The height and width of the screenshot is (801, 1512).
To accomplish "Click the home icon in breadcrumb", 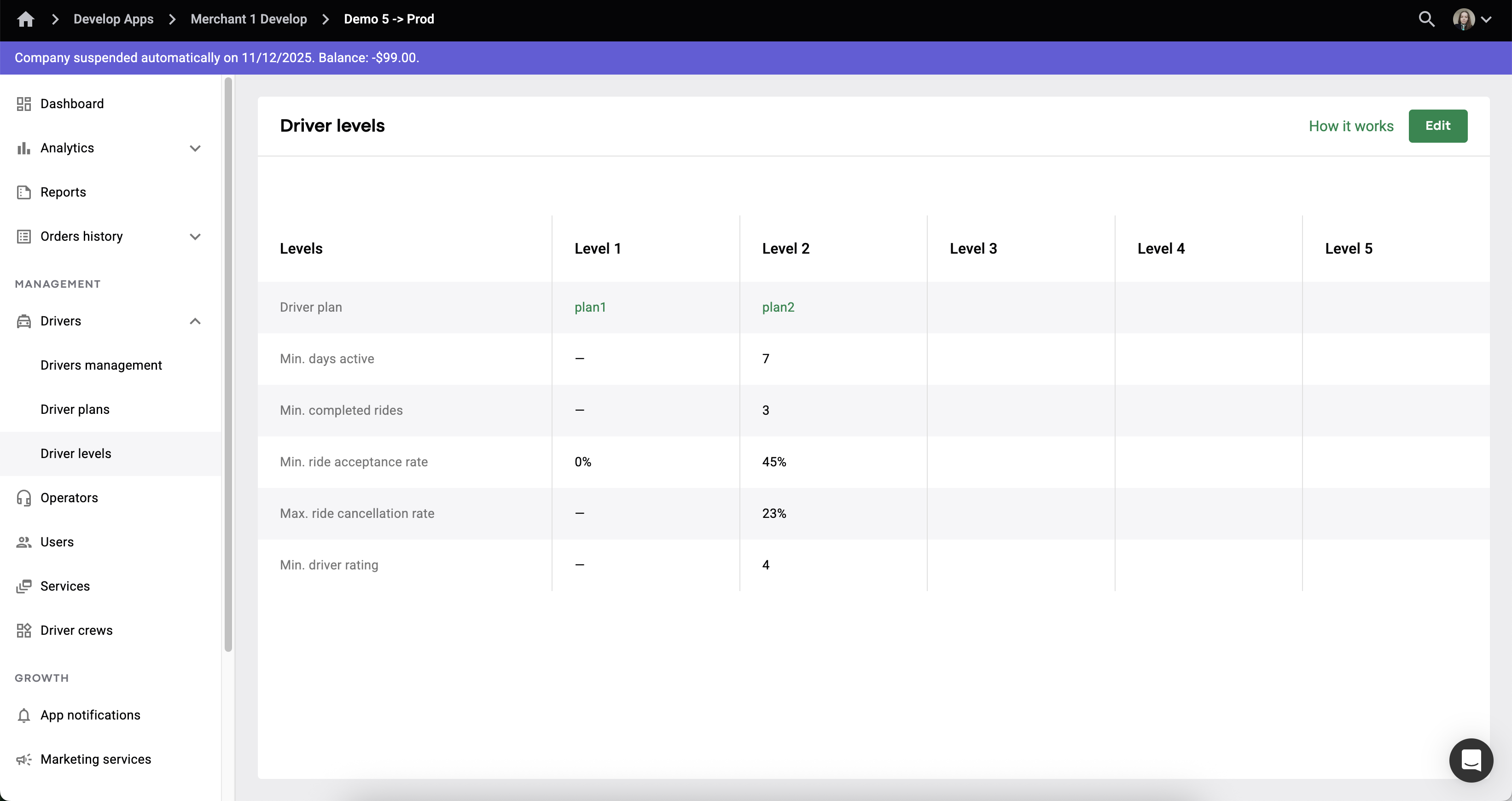I will [25, 19].
